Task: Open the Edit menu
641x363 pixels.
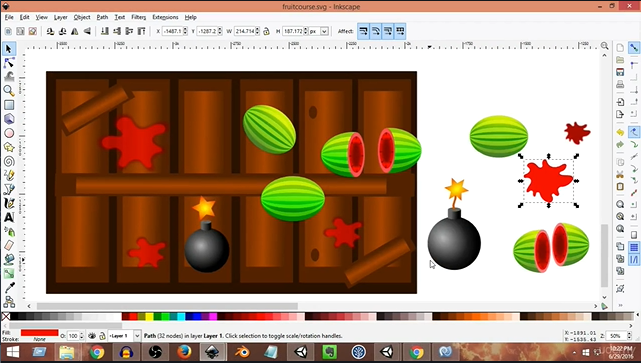Action: point(25,17)
